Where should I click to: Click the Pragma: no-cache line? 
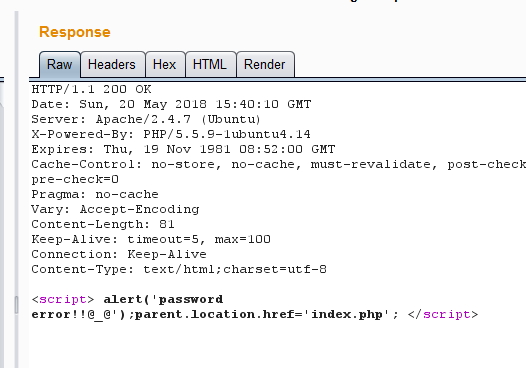tap(95, 194)
